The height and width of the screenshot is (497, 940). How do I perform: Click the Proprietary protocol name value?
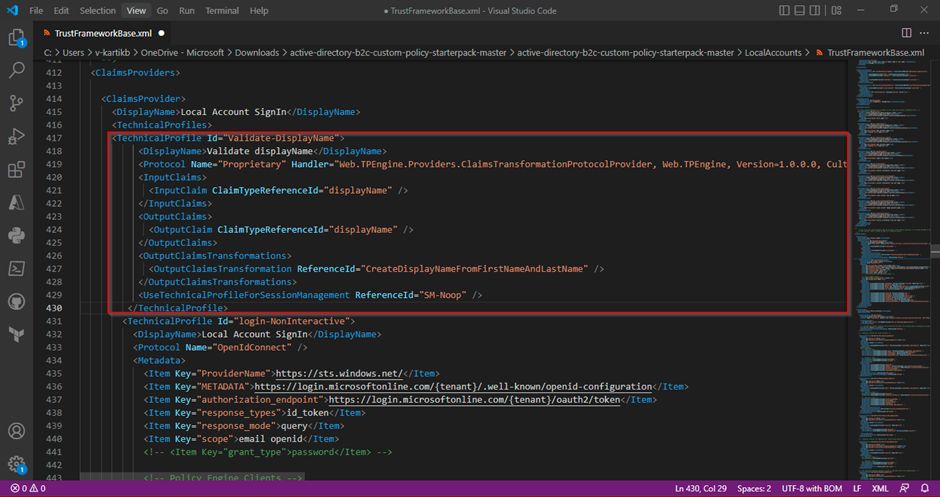pyautogui.click(x=254, y=164)
